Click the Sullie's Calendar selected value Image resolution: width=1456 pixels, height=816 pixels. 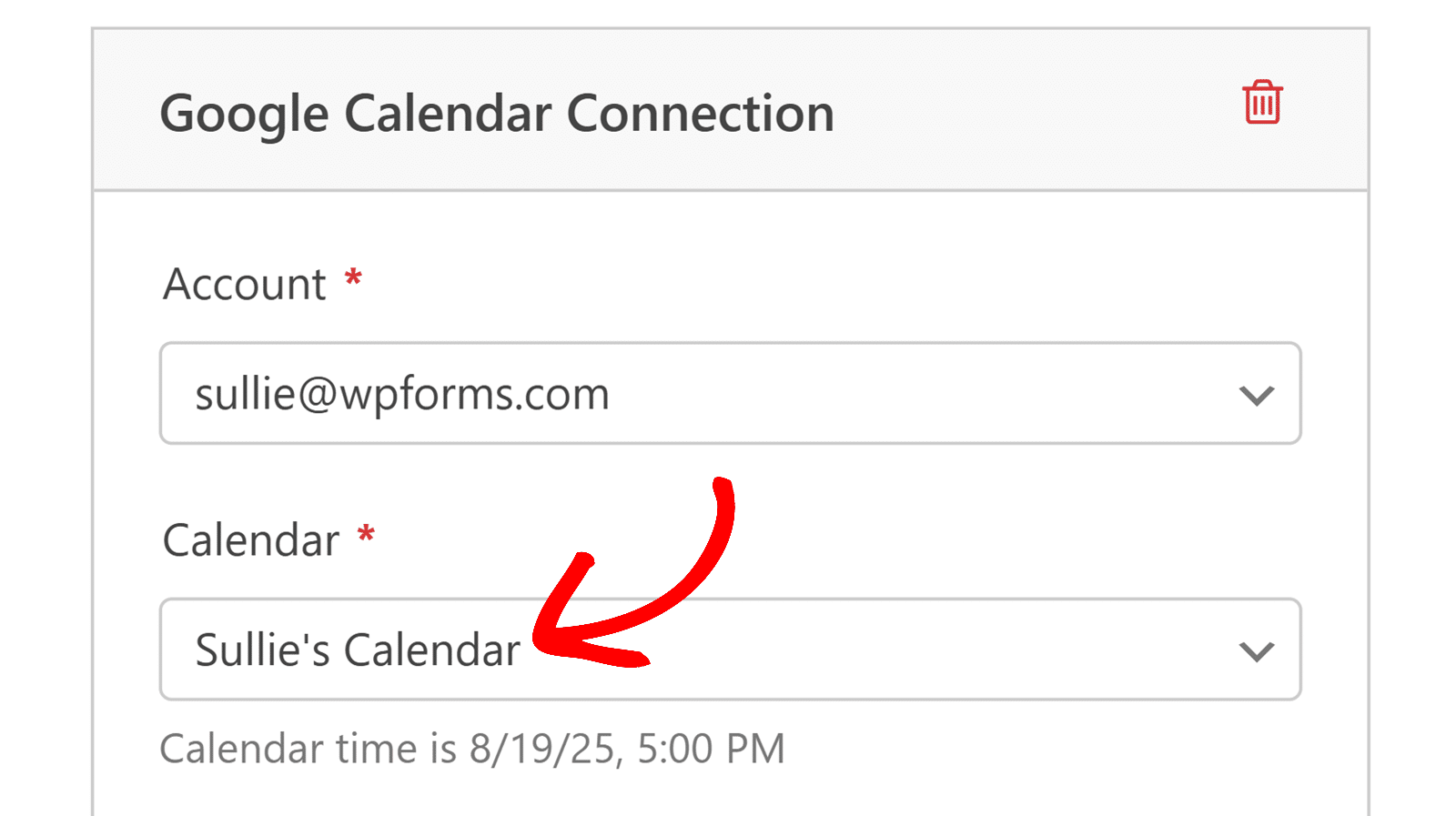tap(357, 650)
